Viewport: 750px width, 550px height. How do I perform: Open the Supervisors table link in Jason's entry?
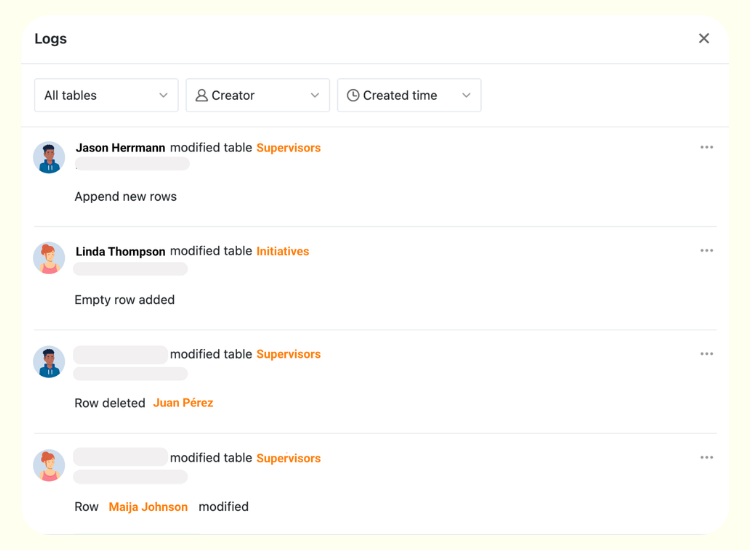[288, 148]
